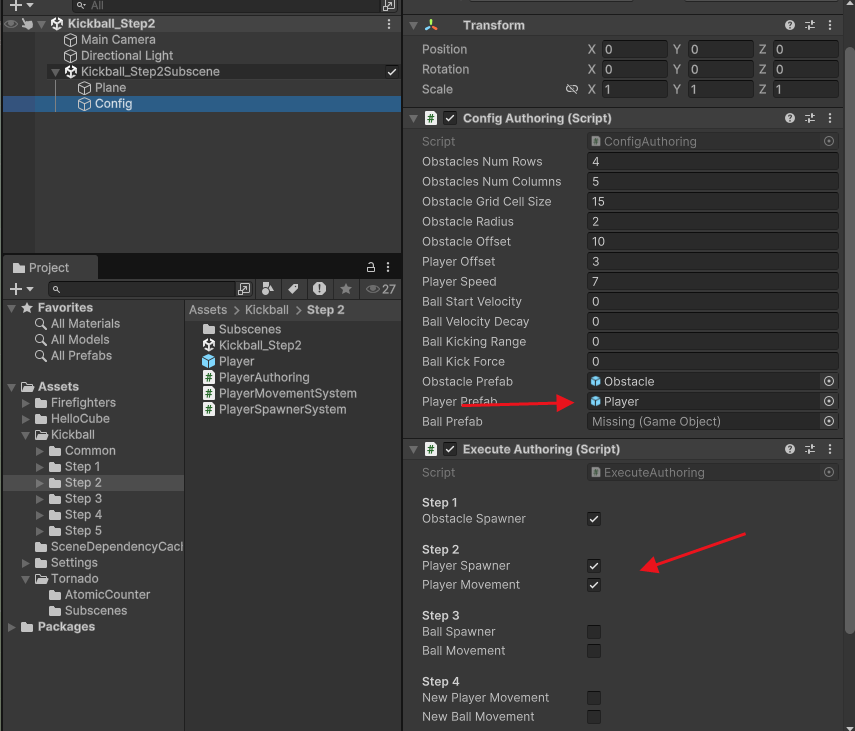Search by label in Project panel
Viewport: 855px width, 731px height.
point(293,289)
